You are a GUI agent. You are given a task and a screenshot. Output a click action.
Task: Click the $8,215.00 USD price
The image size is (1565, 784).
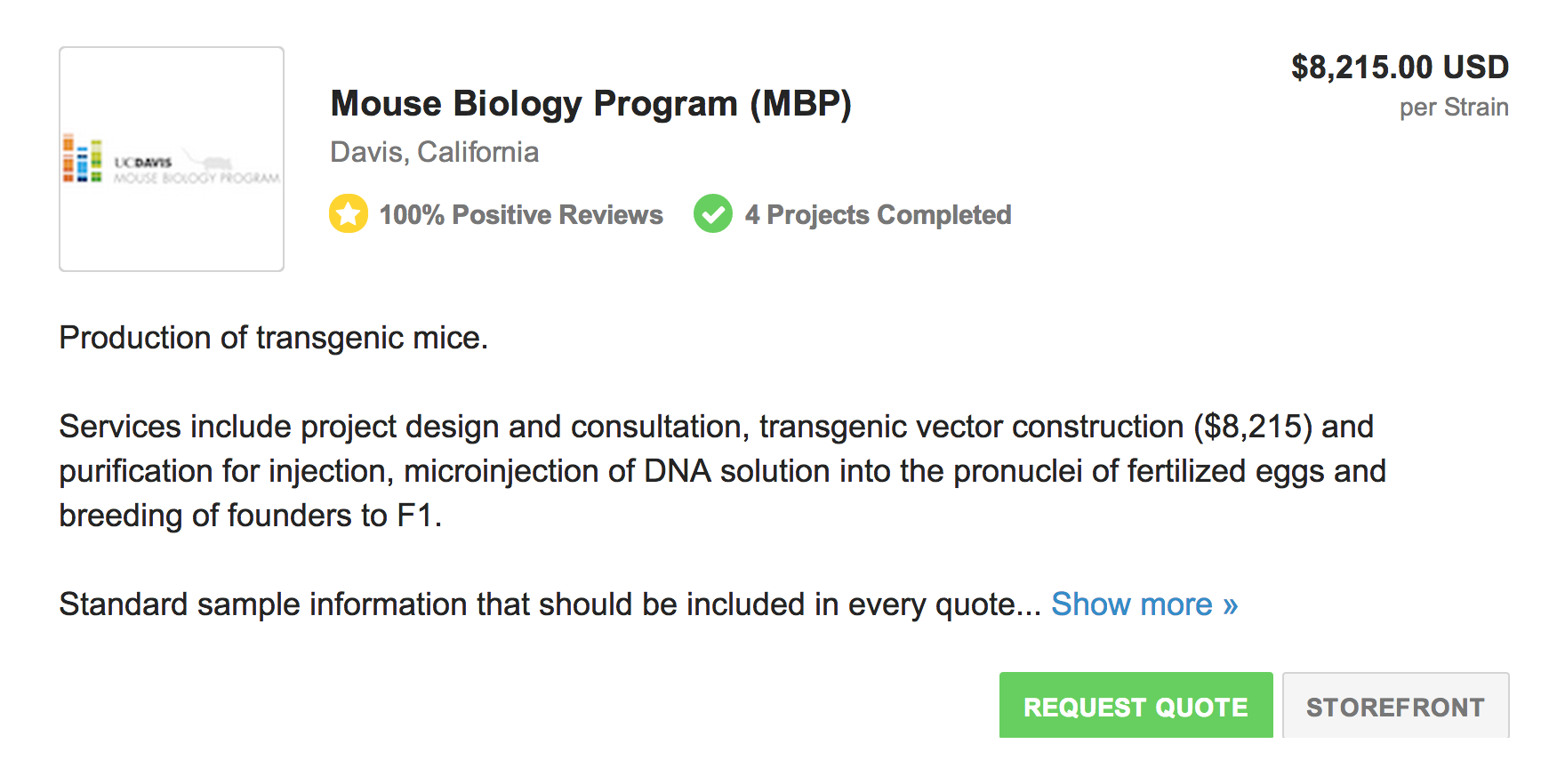click(1400, 68)
